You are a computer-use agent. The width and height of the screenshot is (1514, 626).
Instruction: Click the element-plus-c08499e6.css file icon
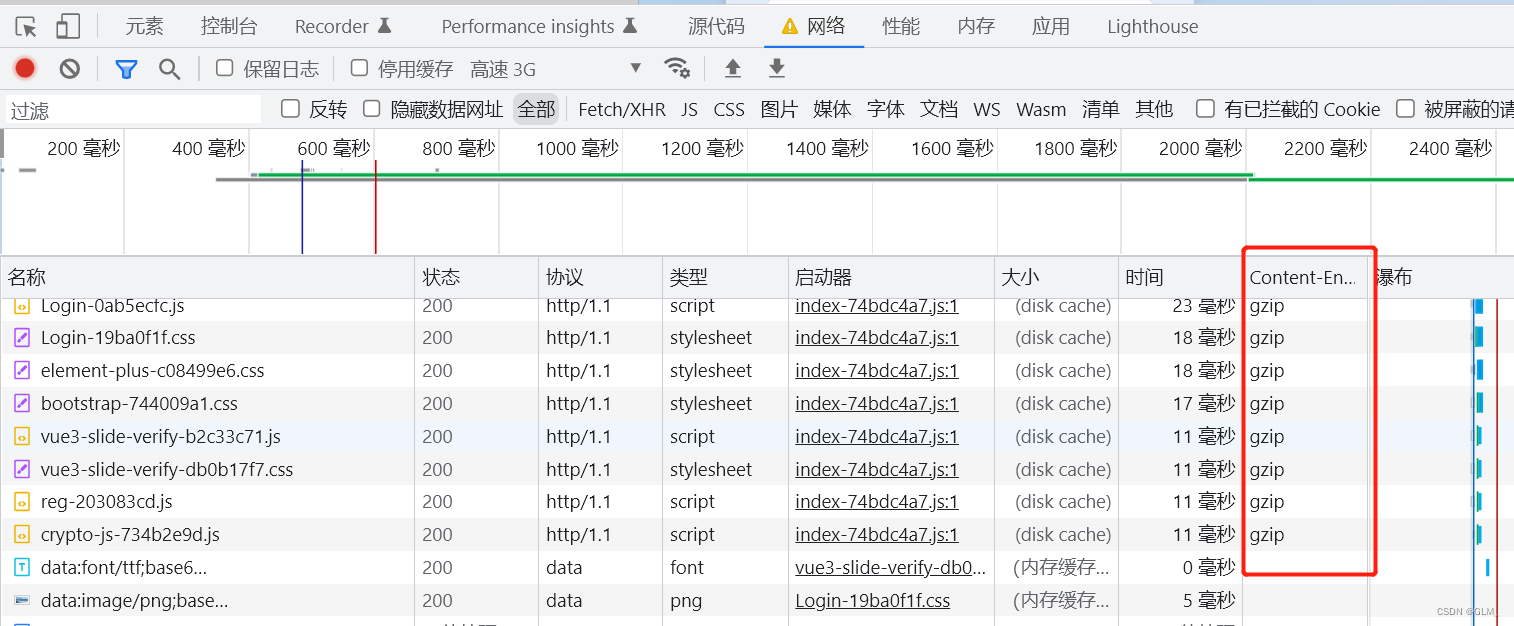(x=22, y=371)
